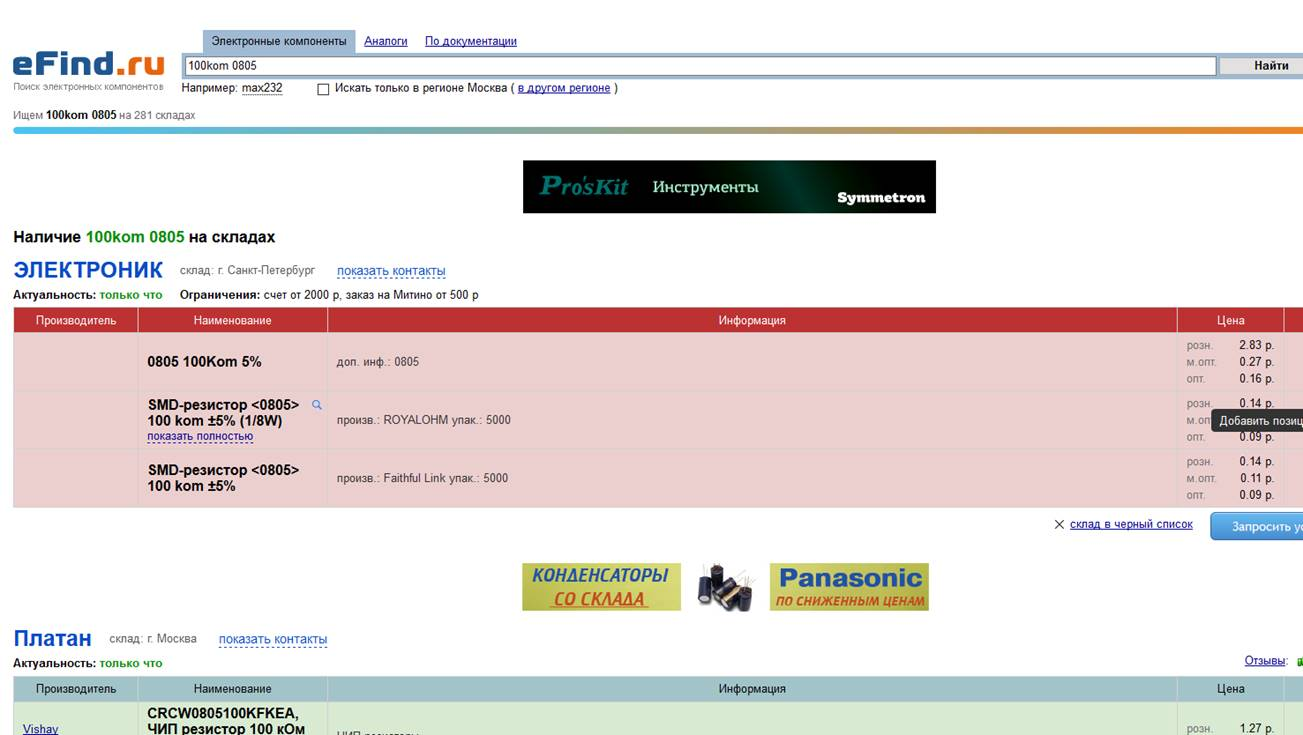
Task: Show contacts for the ЭЛЕКТРОНИК supplier
Action: (x=391, y=271)
